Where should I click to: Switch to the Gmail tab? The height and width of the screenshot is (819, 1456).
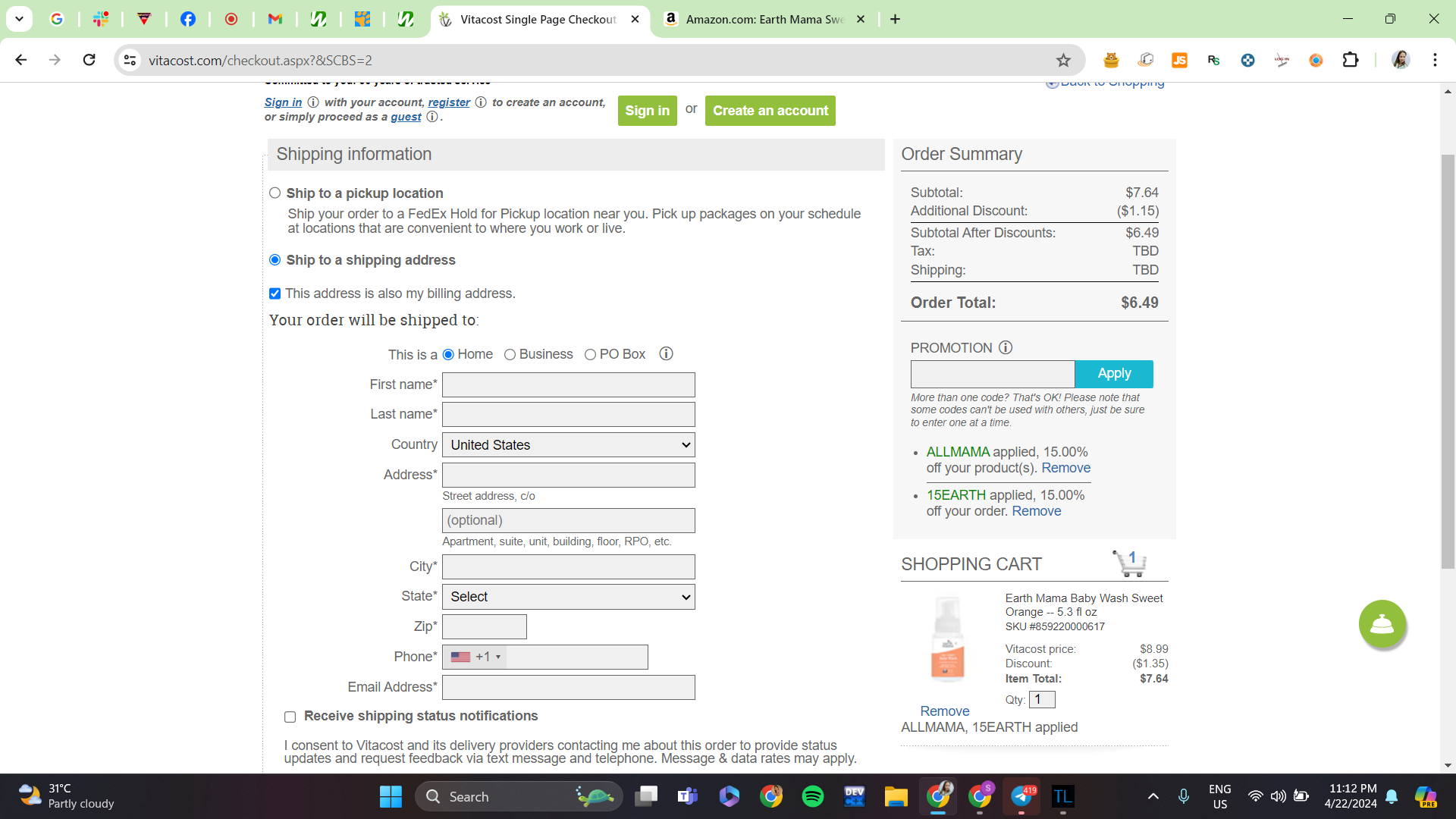275,19
